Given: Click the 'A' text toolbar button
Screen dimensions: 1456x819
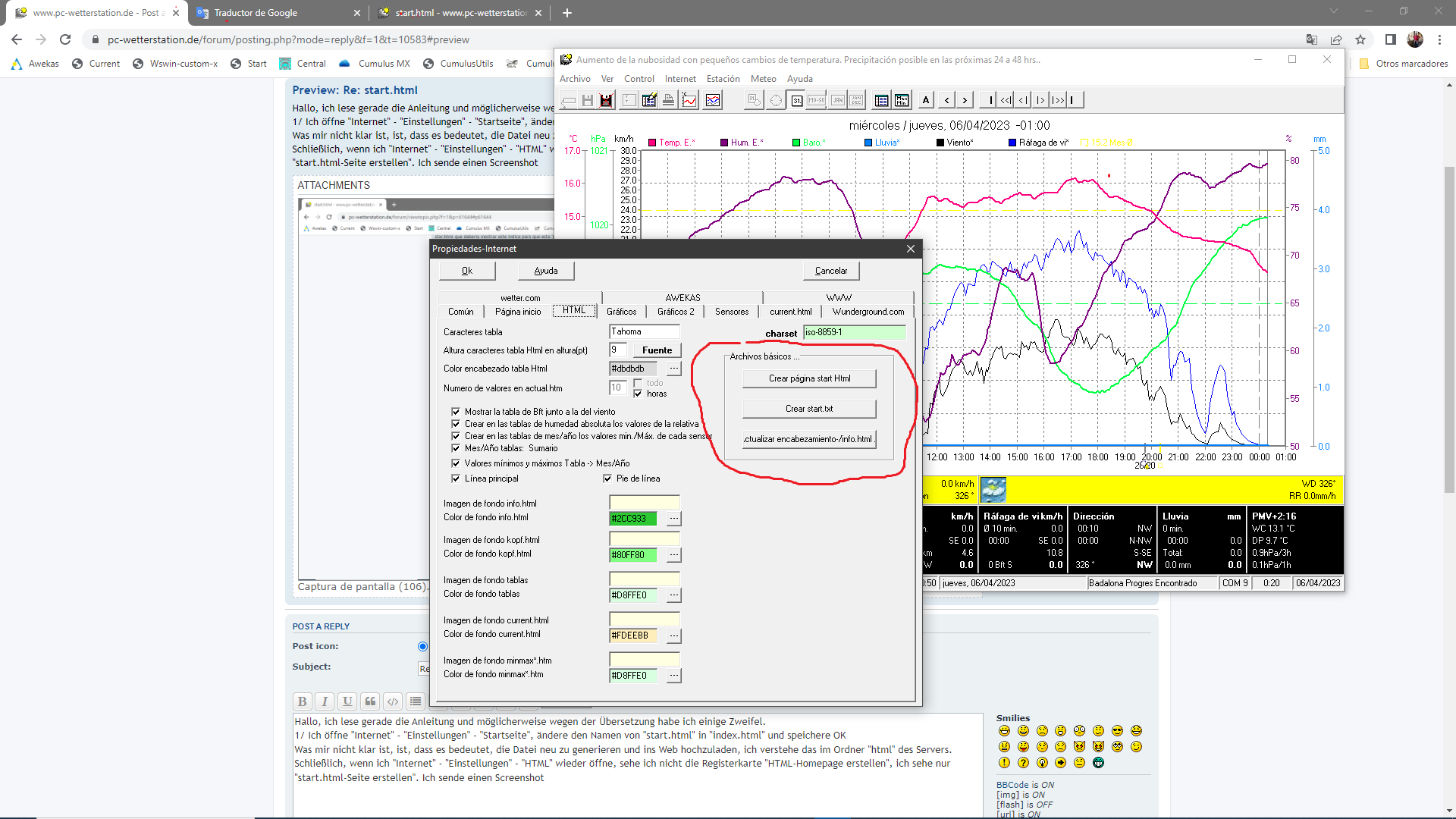Looking at the screenshot, I should (926, 100).
